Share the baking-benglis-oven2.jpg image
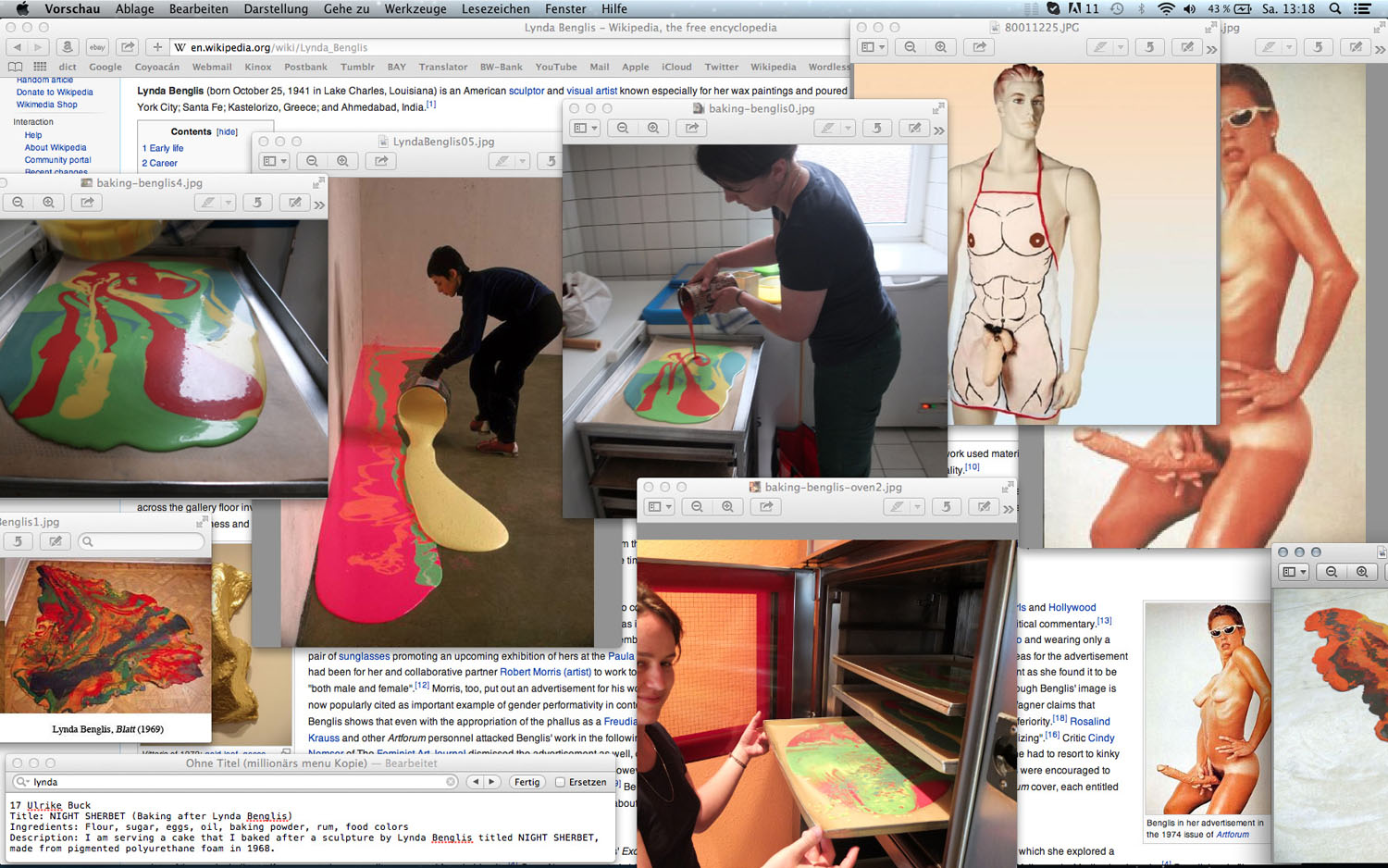The image size is (1388, 868). click(766, 507)
